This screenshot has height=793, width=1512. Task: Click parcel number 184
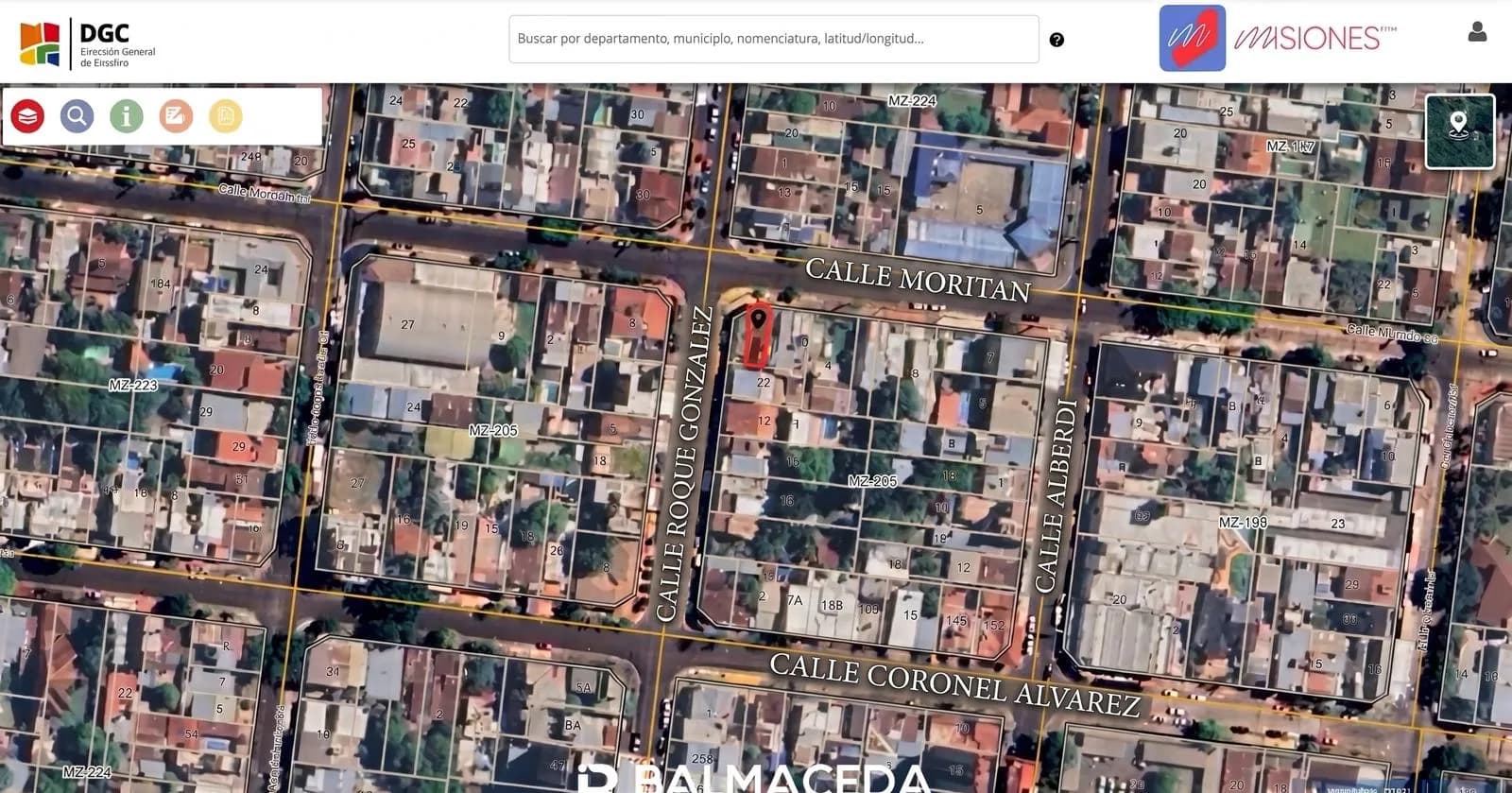(161, 284)
